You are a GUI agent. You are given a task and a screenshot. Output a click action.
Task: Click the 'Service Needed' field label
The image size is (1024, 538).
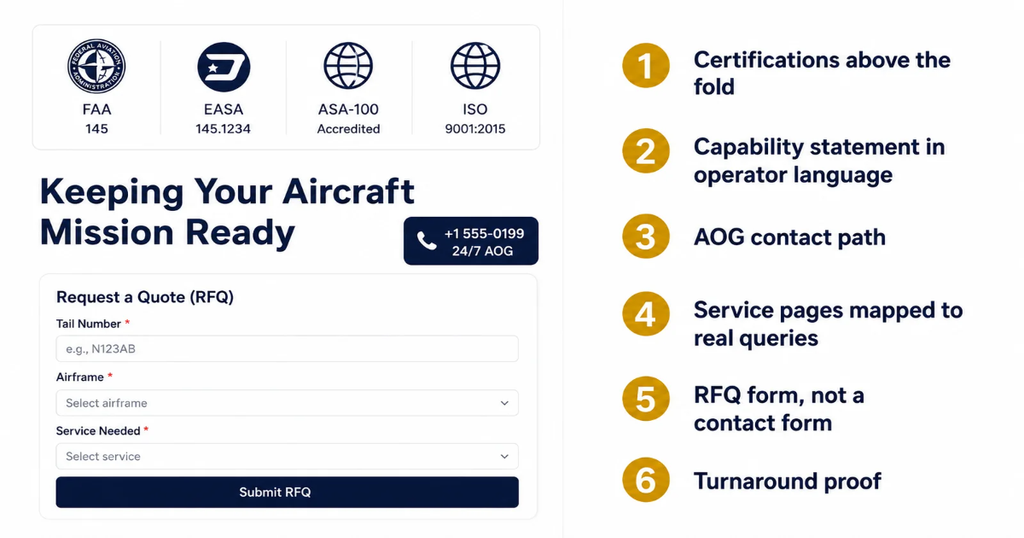(98, 431)
